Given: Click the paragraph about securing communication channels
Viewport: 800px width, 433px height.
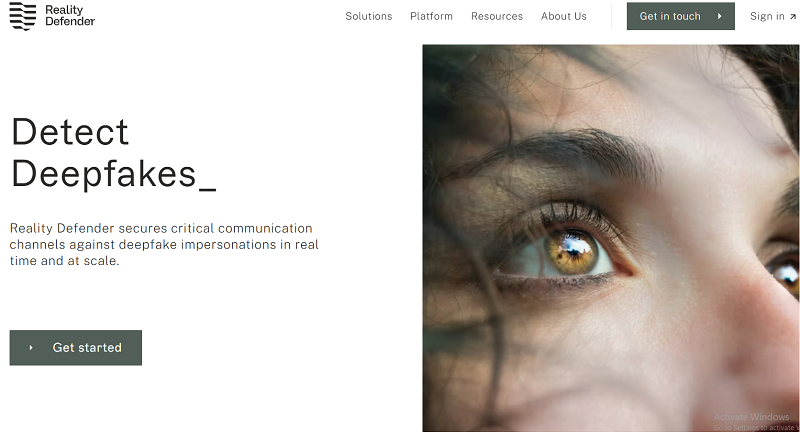Looking at the screenshot, I should point(164,244).
